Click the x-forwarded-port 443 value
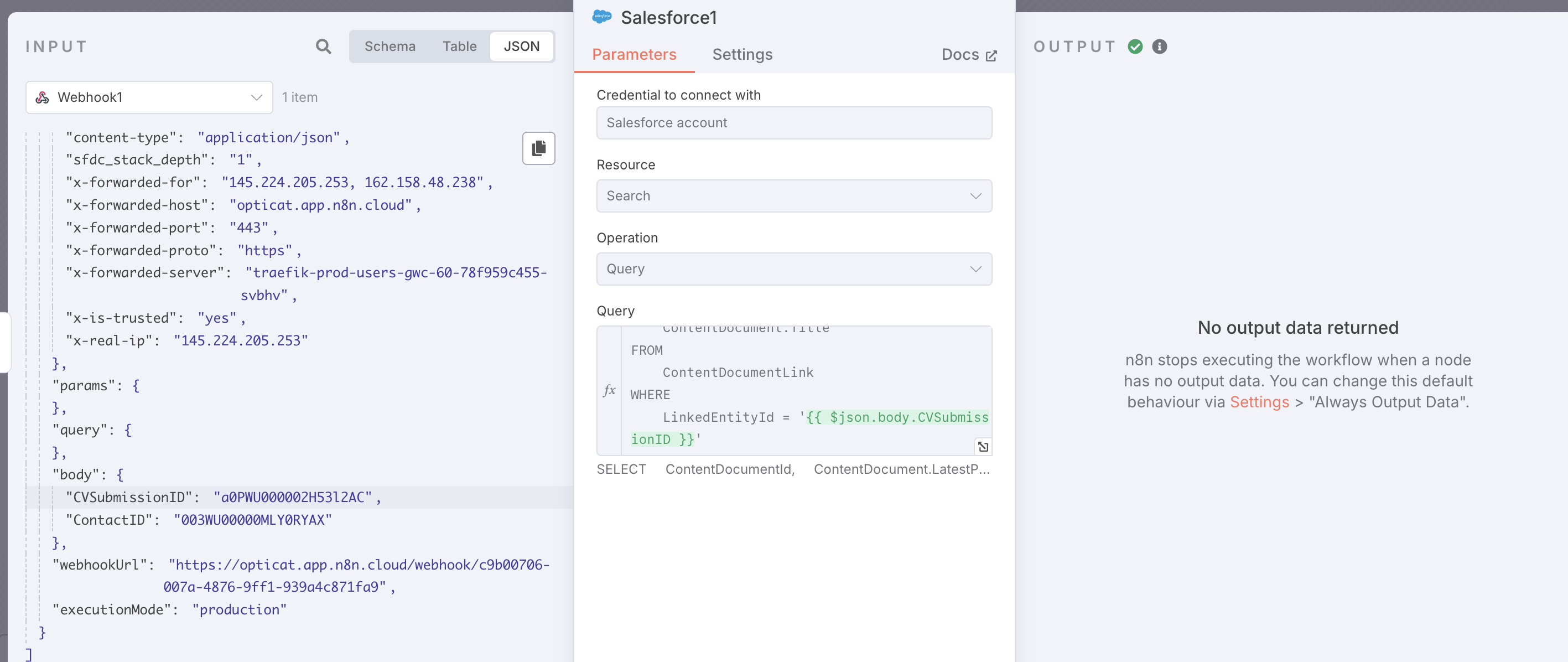This screenshot has height=662, width=1568. click(x=248, y=228)
